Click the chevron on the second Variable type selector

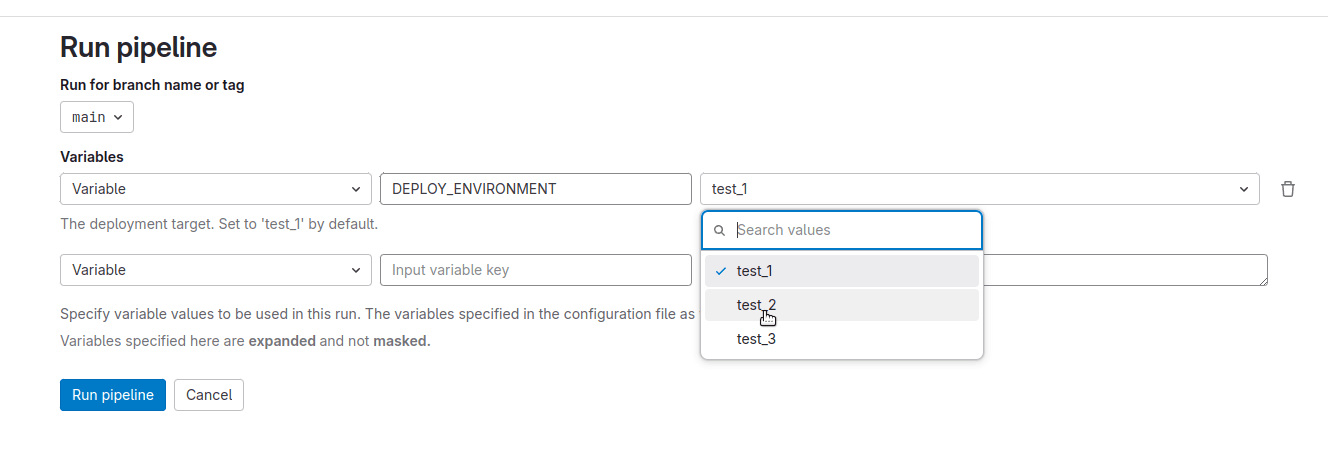pos(357,270)
